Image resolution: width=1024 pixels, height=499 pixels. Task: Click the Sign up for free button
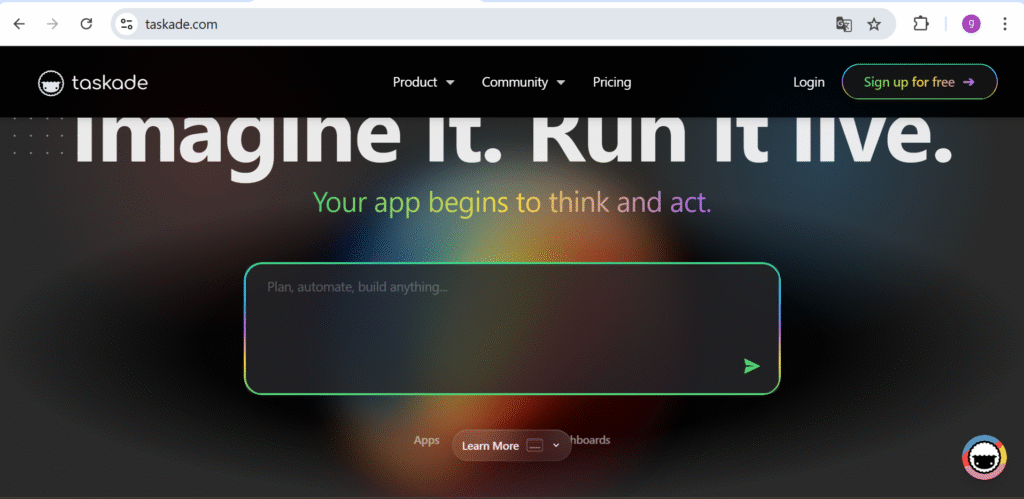pos(919,82)
